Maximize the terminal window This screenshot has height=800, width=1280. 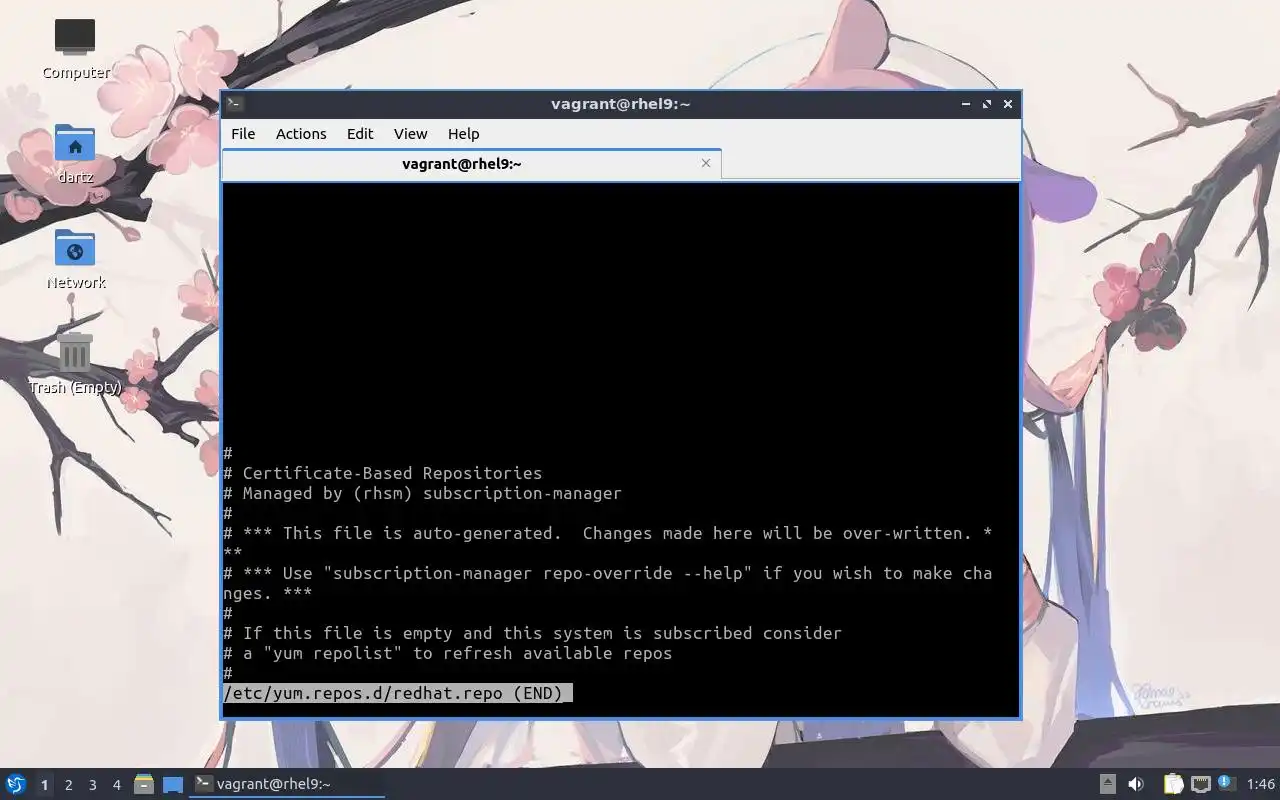pyautogui.click(x=987, y=104)
